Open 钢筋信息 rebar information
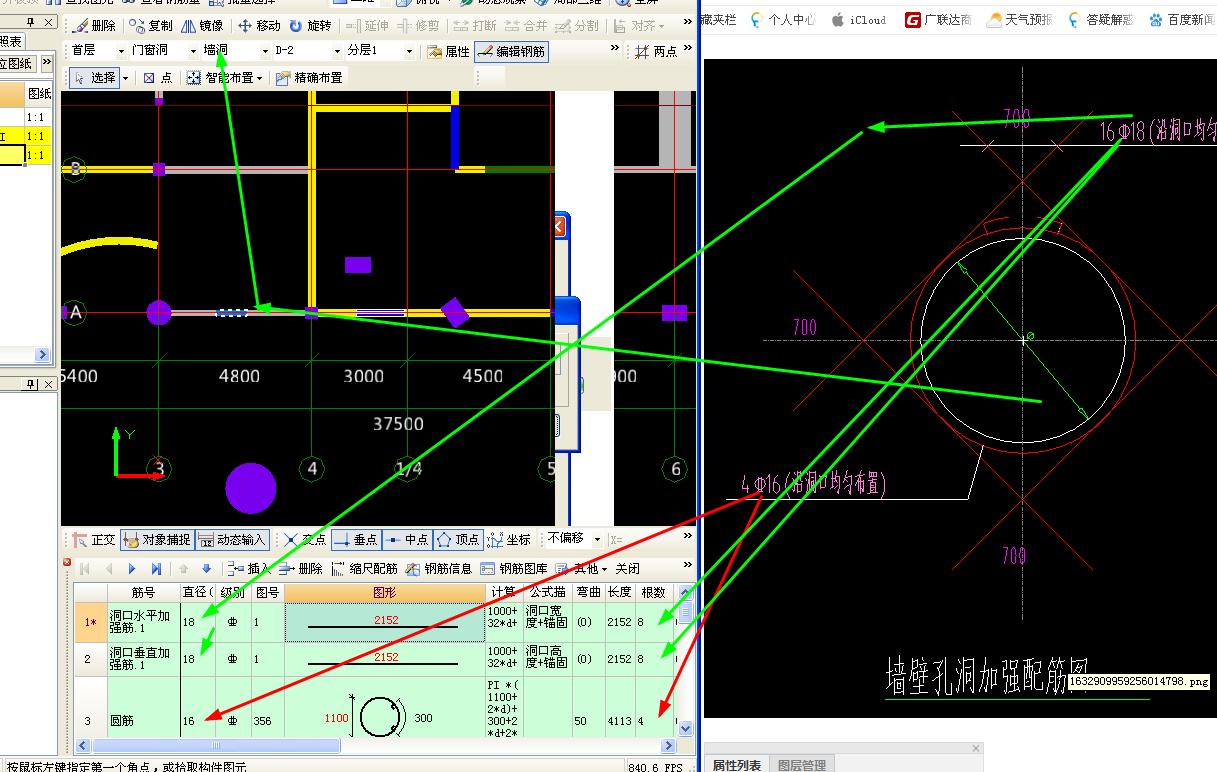The width and height of the screenshot is (1217, 772). point(438,568)
